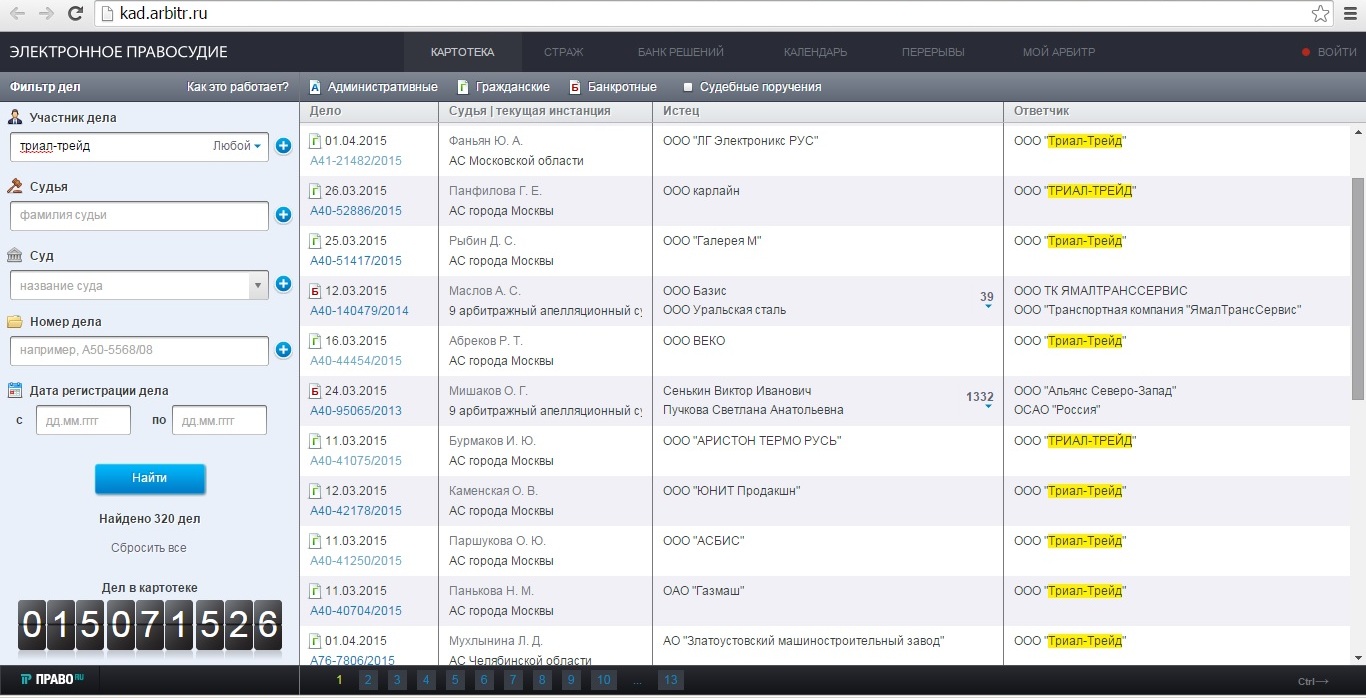
Task: Click judge name Мишаков О. Г.
Action: (489, 391)
